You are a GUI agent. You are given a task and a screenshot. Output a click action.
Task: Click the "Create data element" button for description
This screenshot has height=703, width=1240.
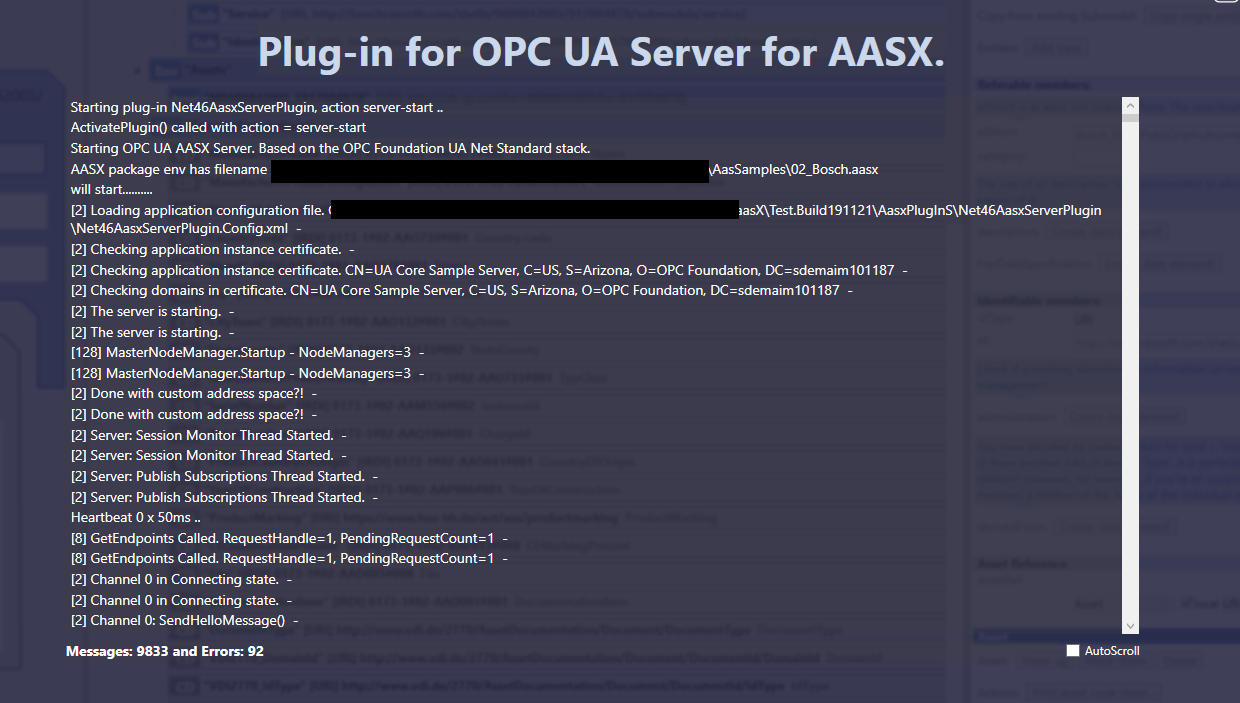click(x=1106, y=231)
